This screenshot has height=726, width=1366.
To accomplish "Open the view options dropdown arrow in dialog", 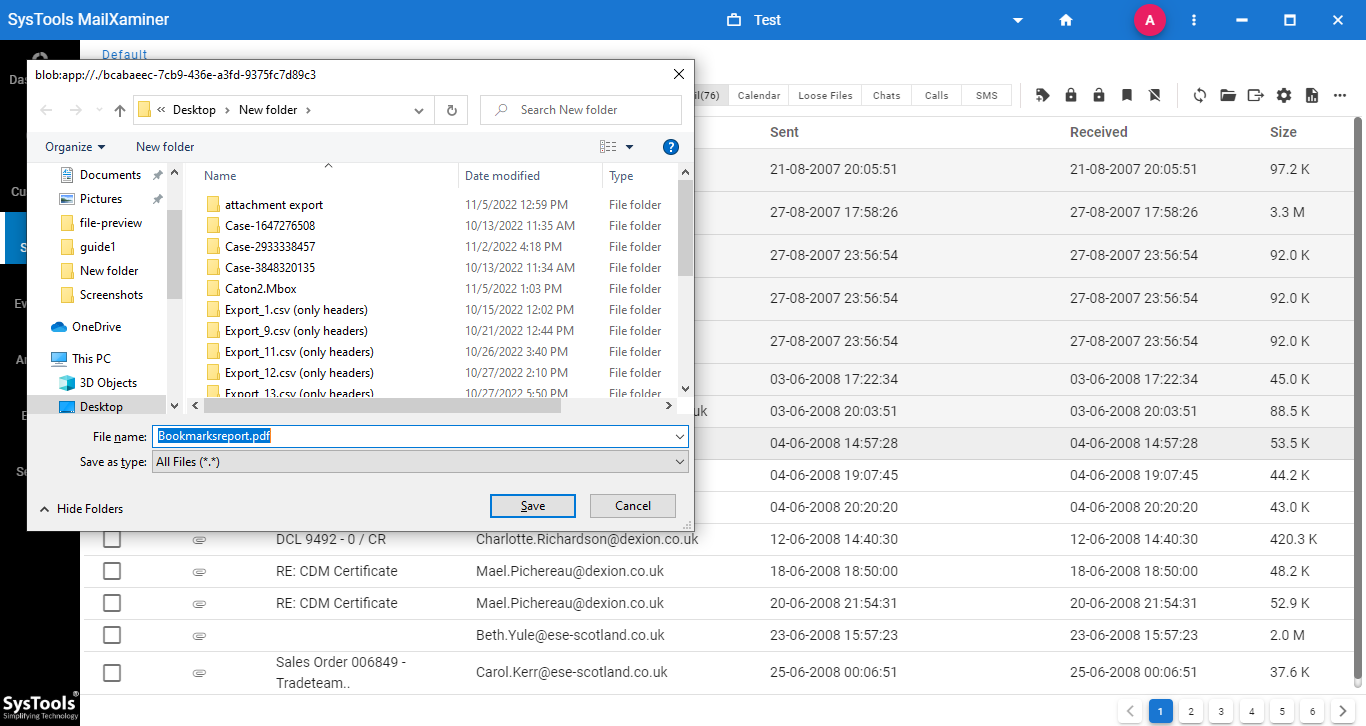I will (629, 147).
